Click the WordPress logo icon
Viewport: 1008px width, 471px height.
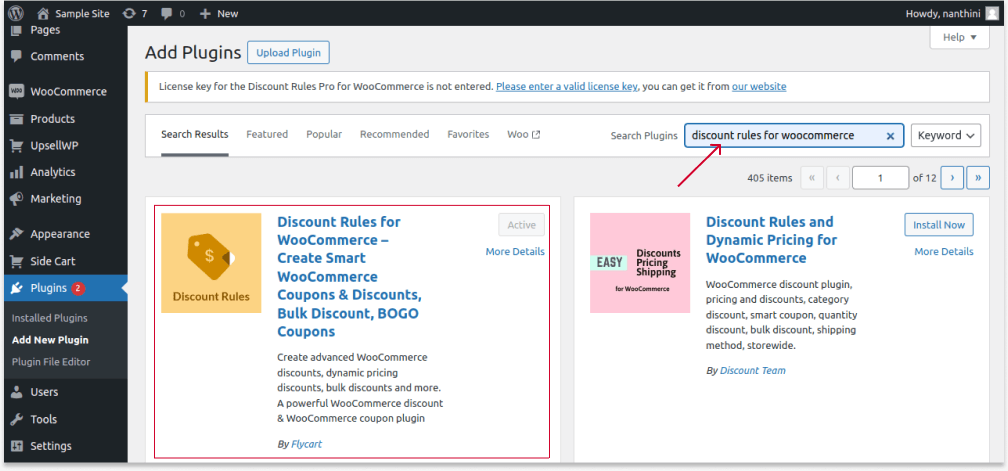click(16, 13)
